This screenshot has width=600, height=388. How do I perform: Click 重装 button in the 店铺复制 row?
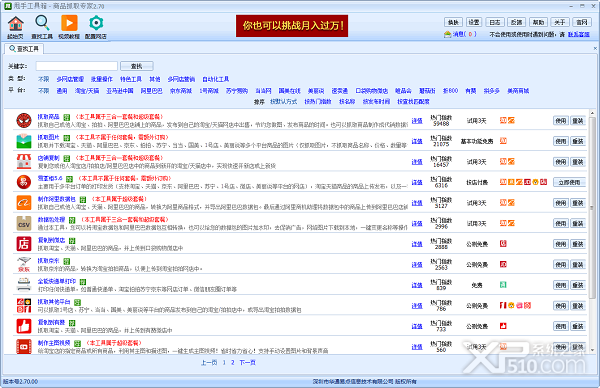click(578, 162)
